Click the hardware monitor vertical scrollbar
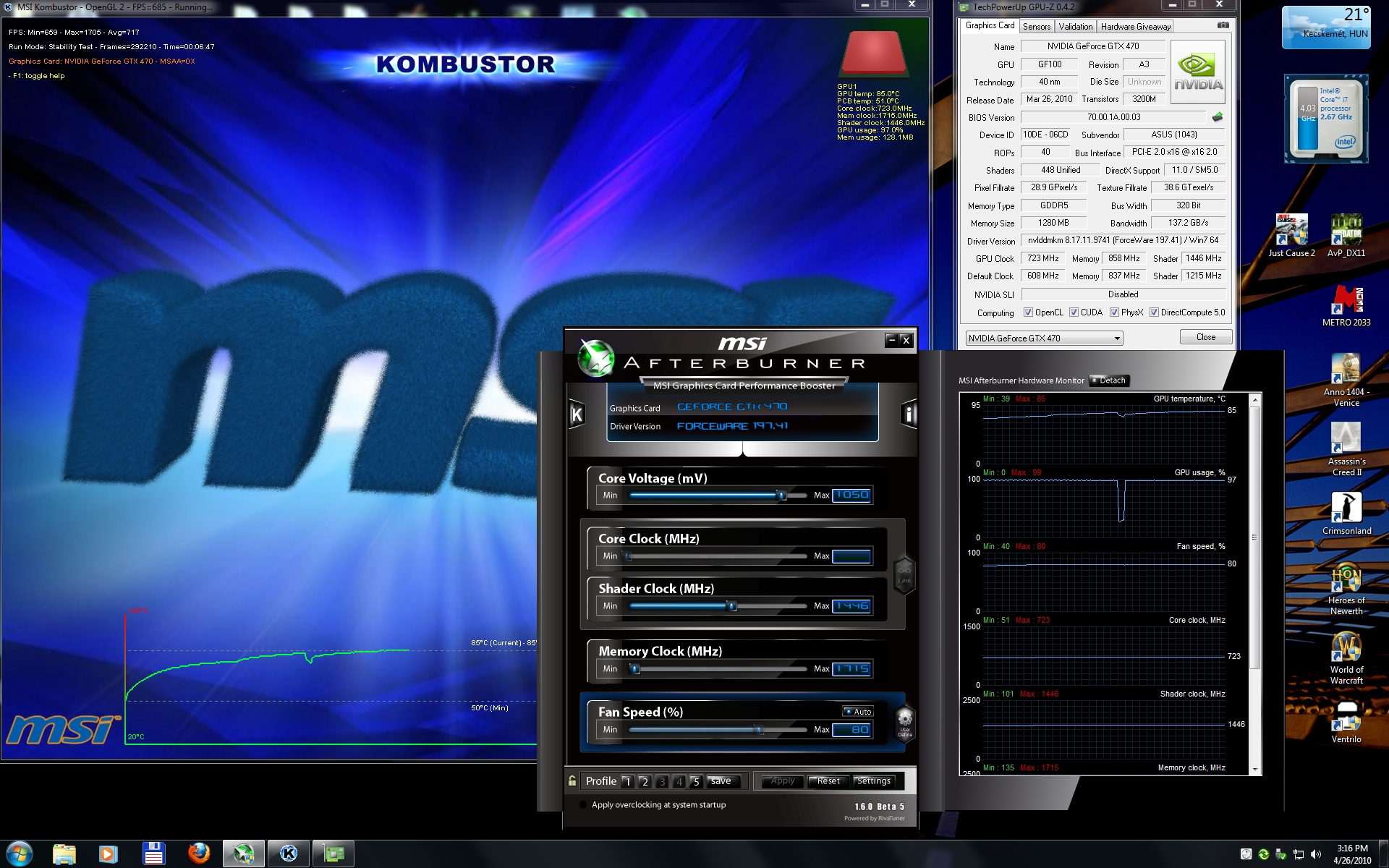 point(1254,537)
